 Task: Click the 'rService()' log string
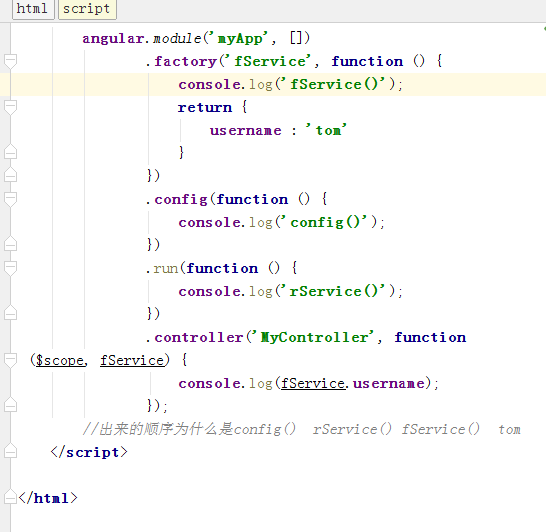click(334, 291)
